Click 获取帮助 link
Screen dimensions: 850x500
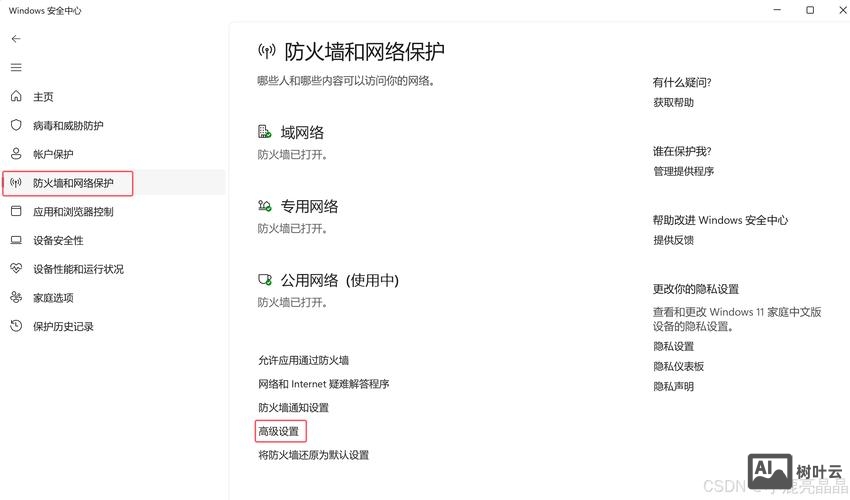tap(673, 102)
